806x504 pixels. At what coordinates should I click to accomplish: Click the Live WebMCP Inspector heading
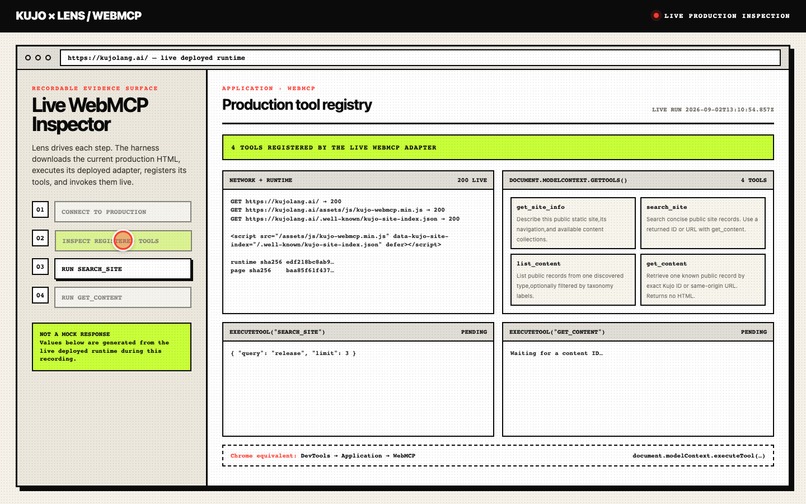pos(90,115)
